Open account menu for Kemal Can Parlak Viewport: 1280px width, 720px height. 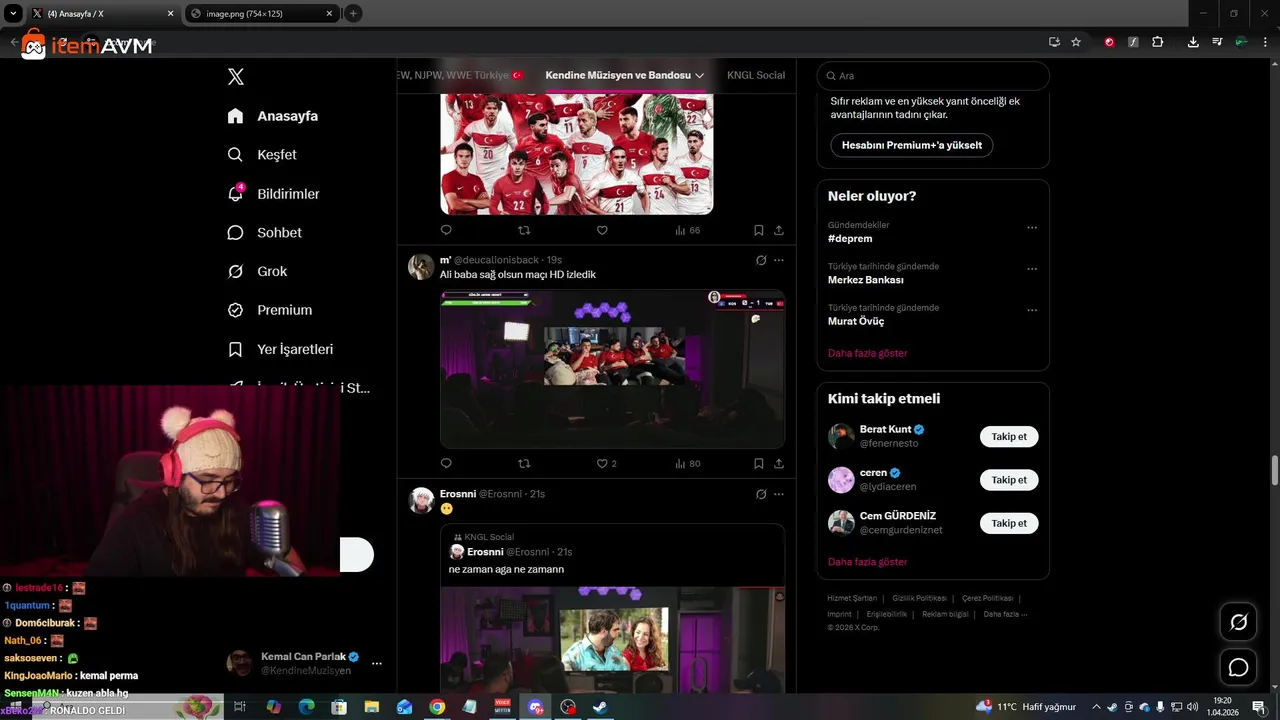click(x=377, y=663)
